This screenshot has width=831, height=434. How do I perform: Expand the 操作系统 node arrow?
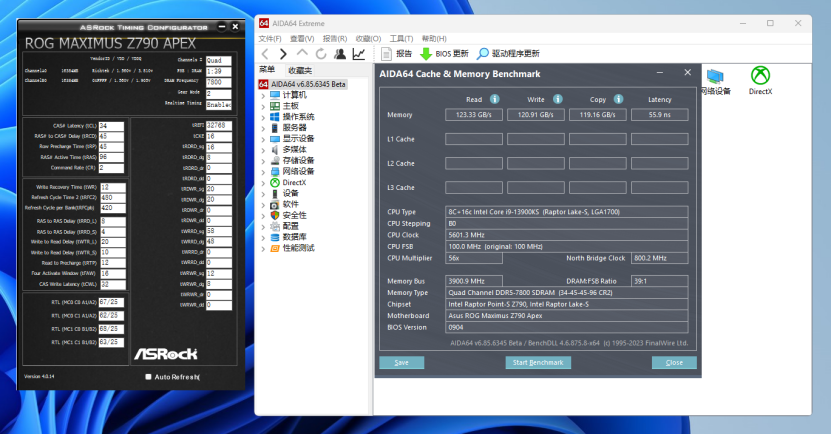point(263,117)
